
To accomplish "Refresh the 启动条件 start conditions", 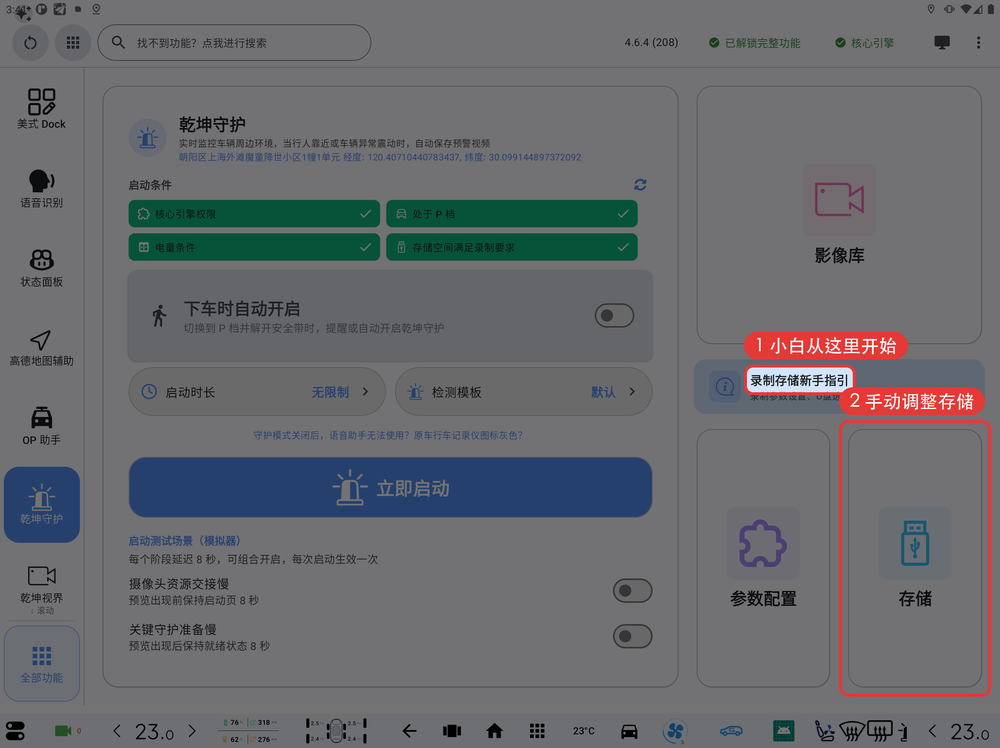I will point(640,184).
